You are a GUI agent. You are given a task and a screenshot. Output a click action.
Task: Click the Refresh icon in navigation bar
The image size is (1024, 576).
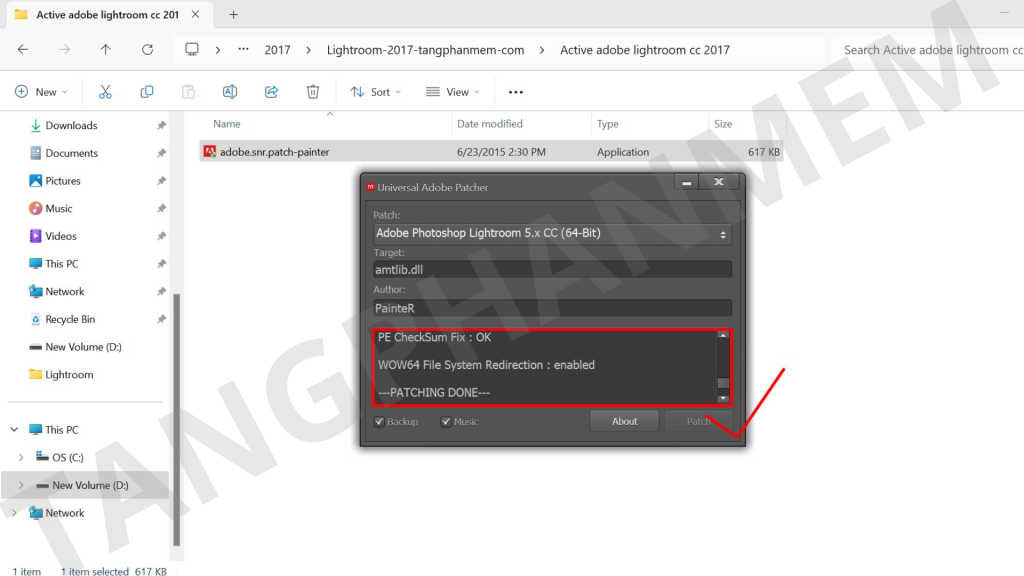[x=147, y=49]
